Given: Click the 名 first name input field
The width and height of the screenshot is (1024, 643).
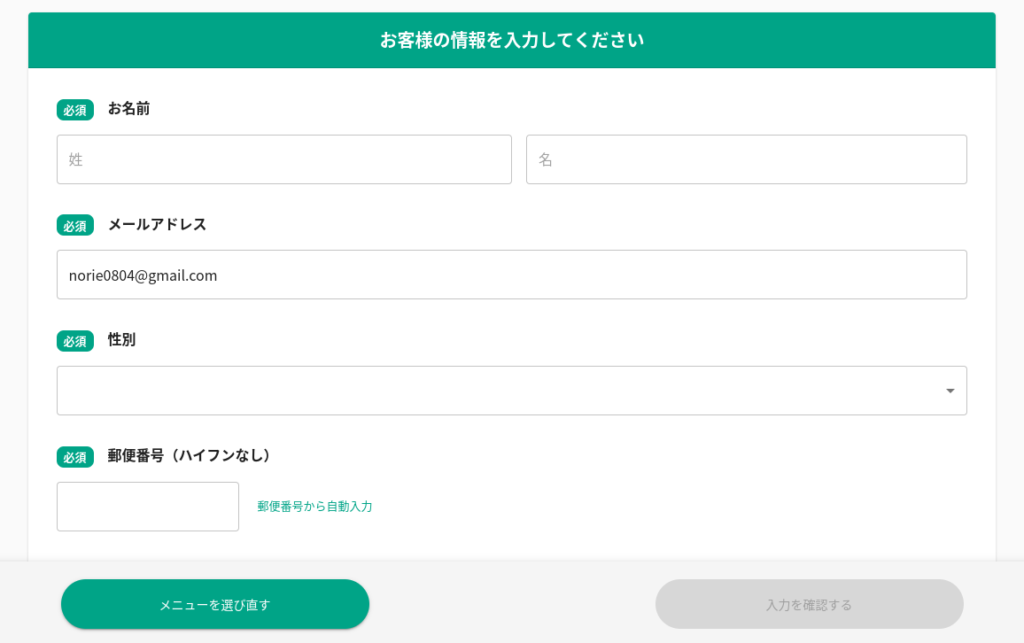Looking at the screenshot, I should (746, 159).
